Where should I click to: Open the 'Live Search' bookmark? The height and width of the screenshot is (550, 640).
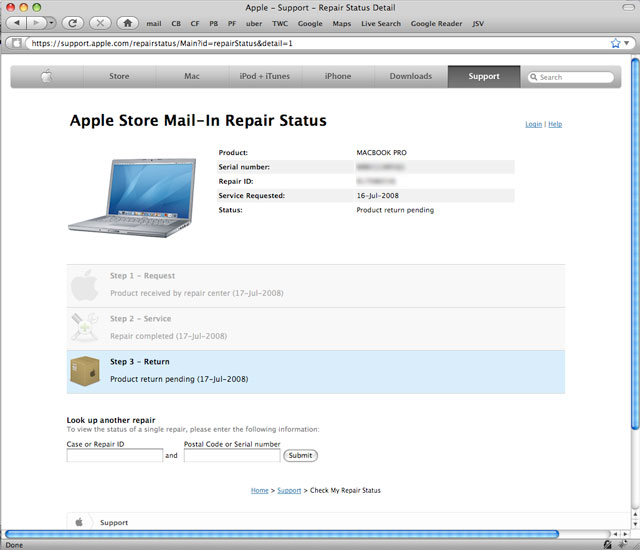(x=381, y=24)
